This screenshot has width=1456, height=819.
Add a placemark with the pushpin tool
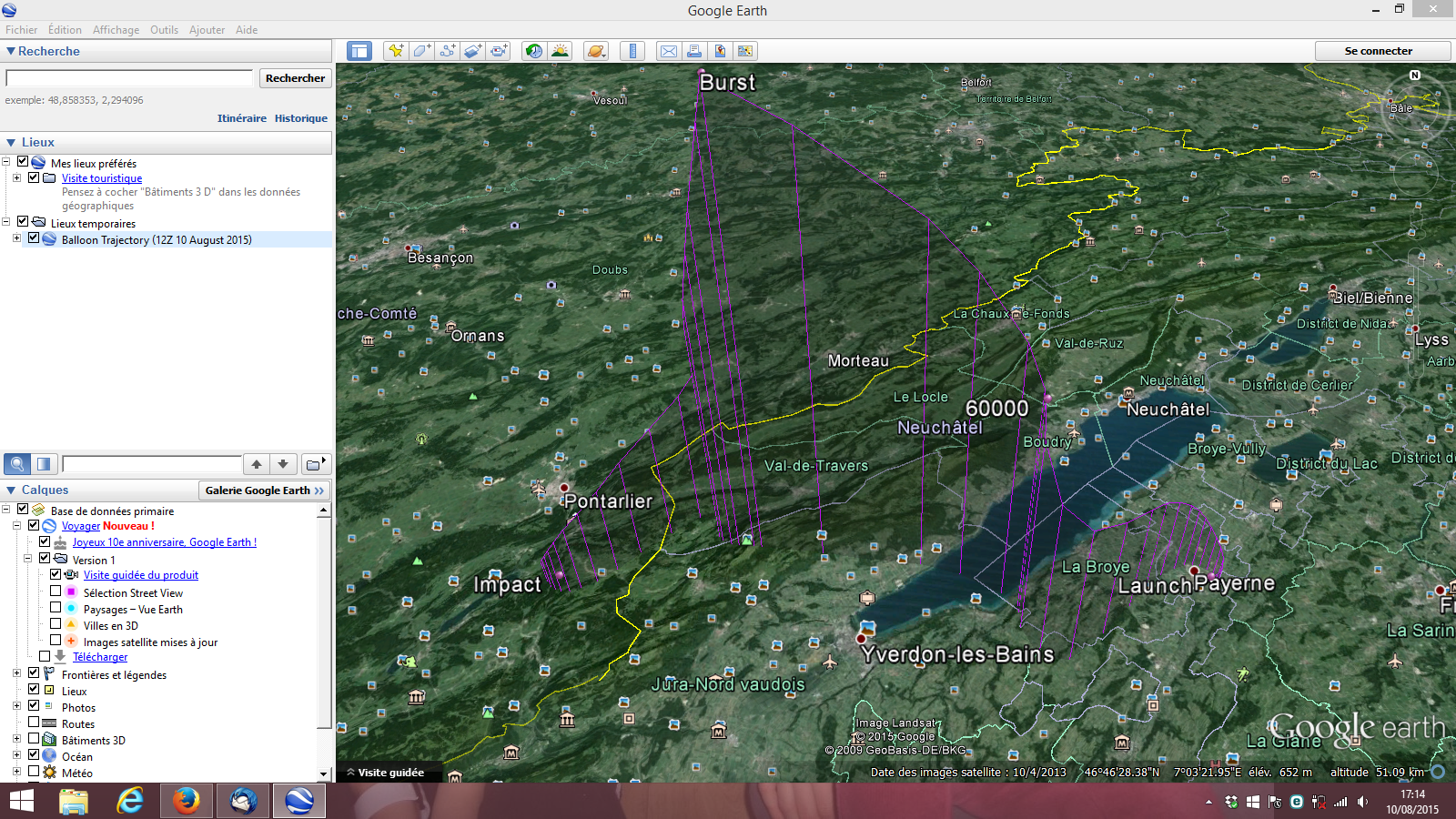pos(396,51)
